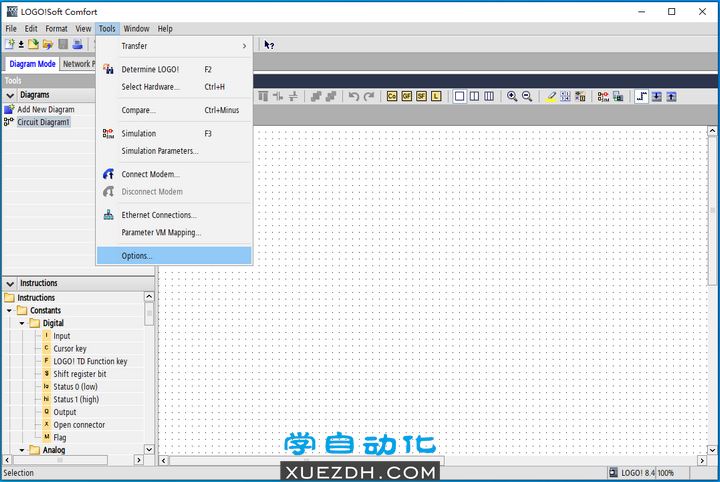720x482 pixels.
Task: Click the Zoom in magnifier icon
Action: [512, 96]
